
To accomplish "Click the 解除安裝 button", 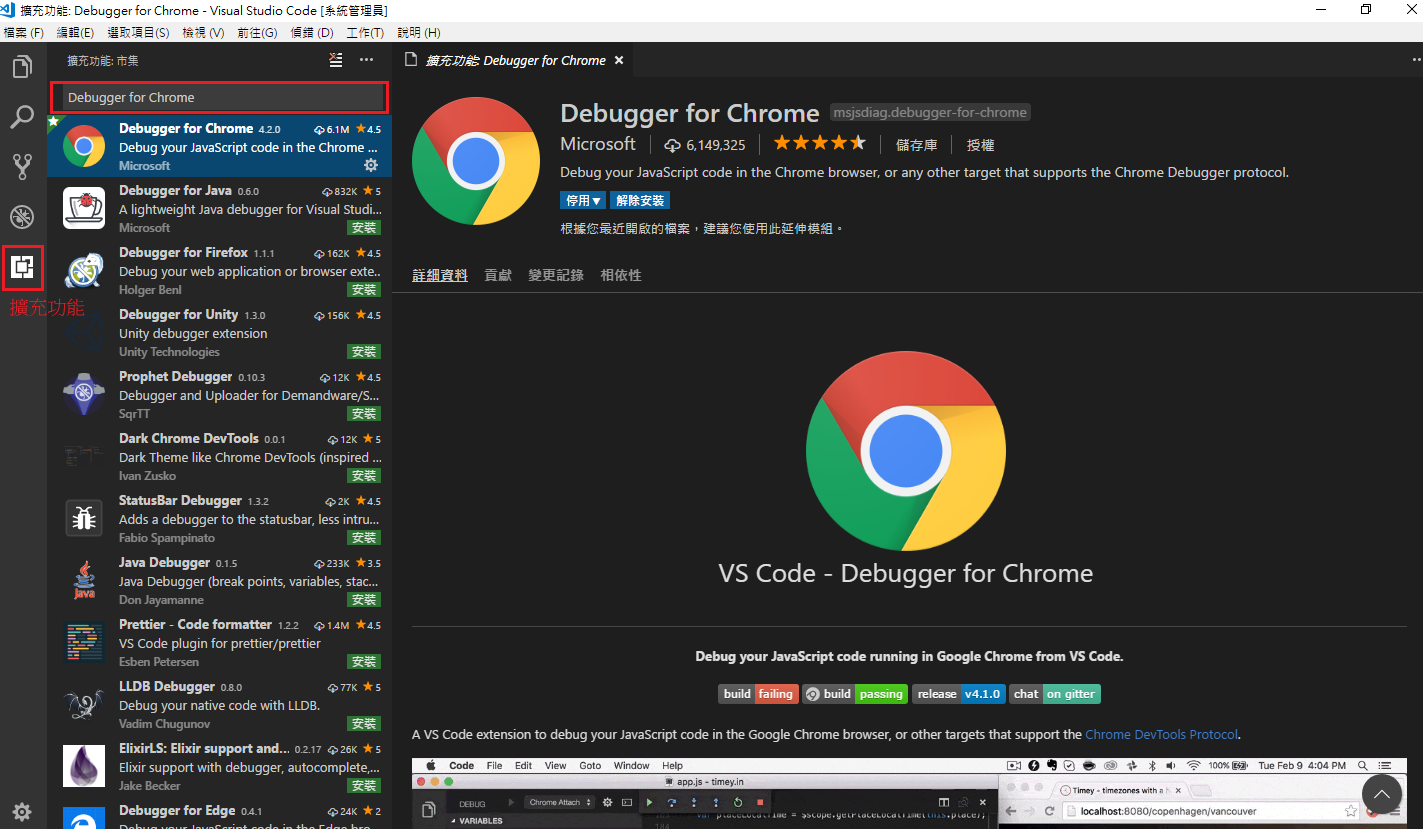I will click(640, 200).
